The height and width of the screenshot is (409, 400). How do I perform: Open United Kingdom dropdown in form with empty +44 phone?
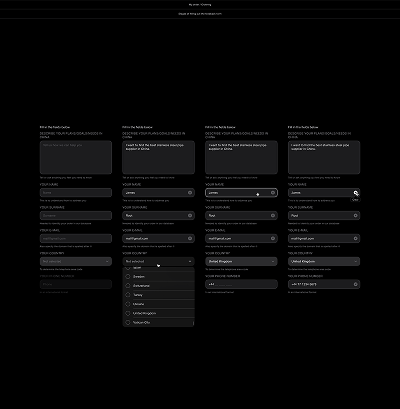pyautogui.click(x=241, y=261)
